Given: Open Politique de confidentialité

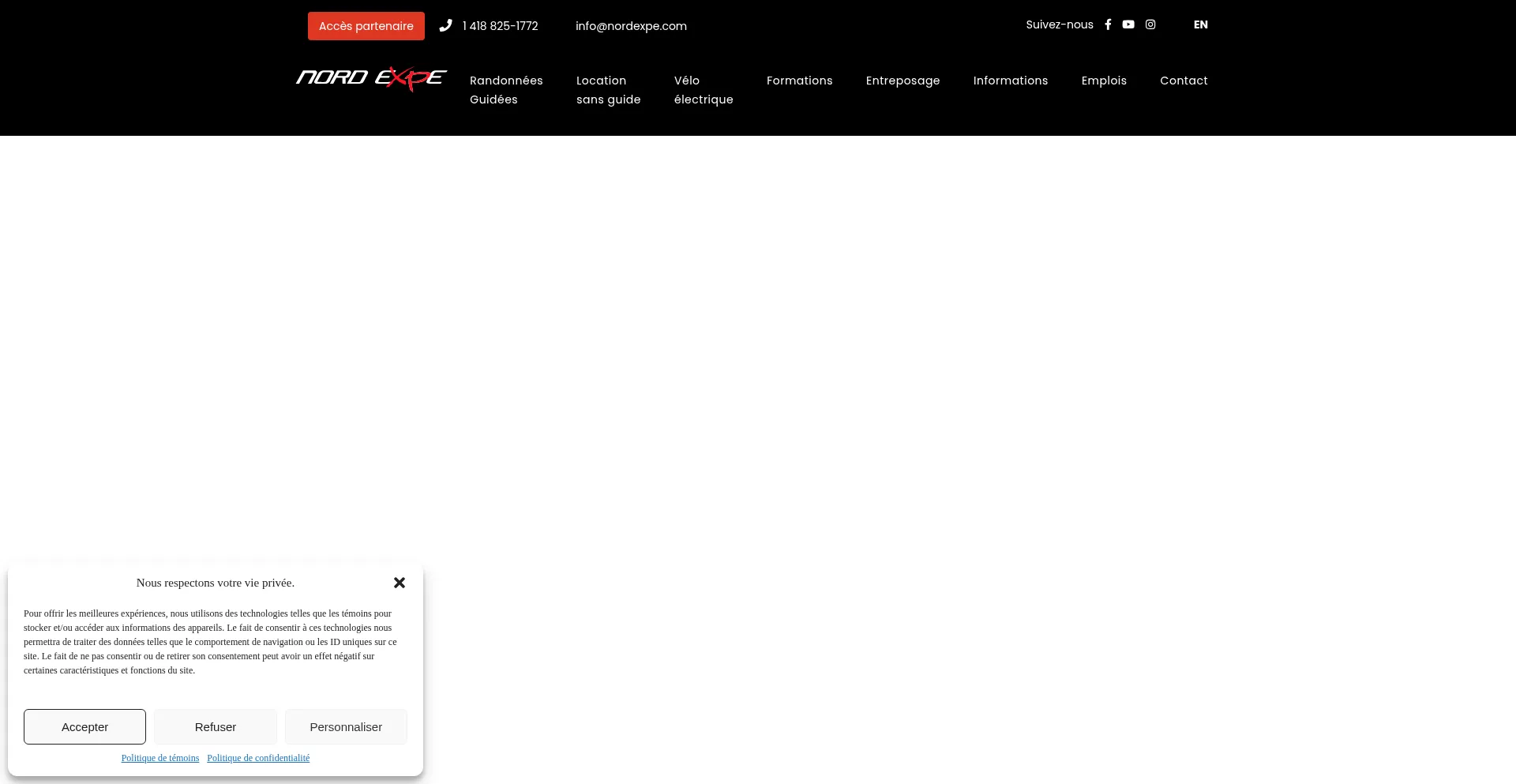Looking at the screenshot, I should click(258, 758).
